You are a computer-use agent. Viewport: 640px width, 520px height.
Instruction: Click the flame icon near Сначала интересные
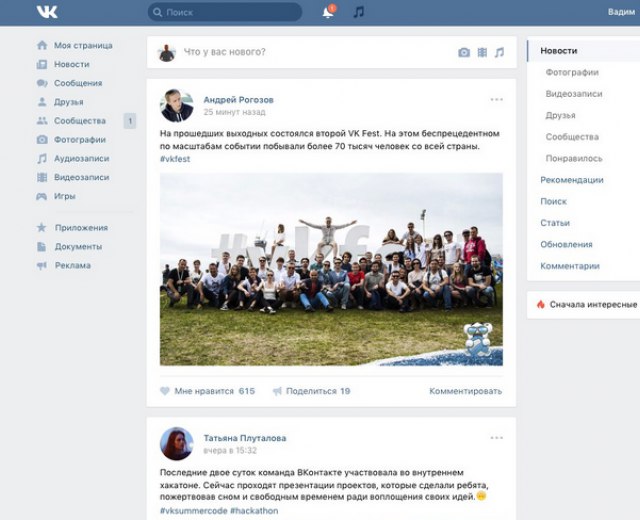541,304
